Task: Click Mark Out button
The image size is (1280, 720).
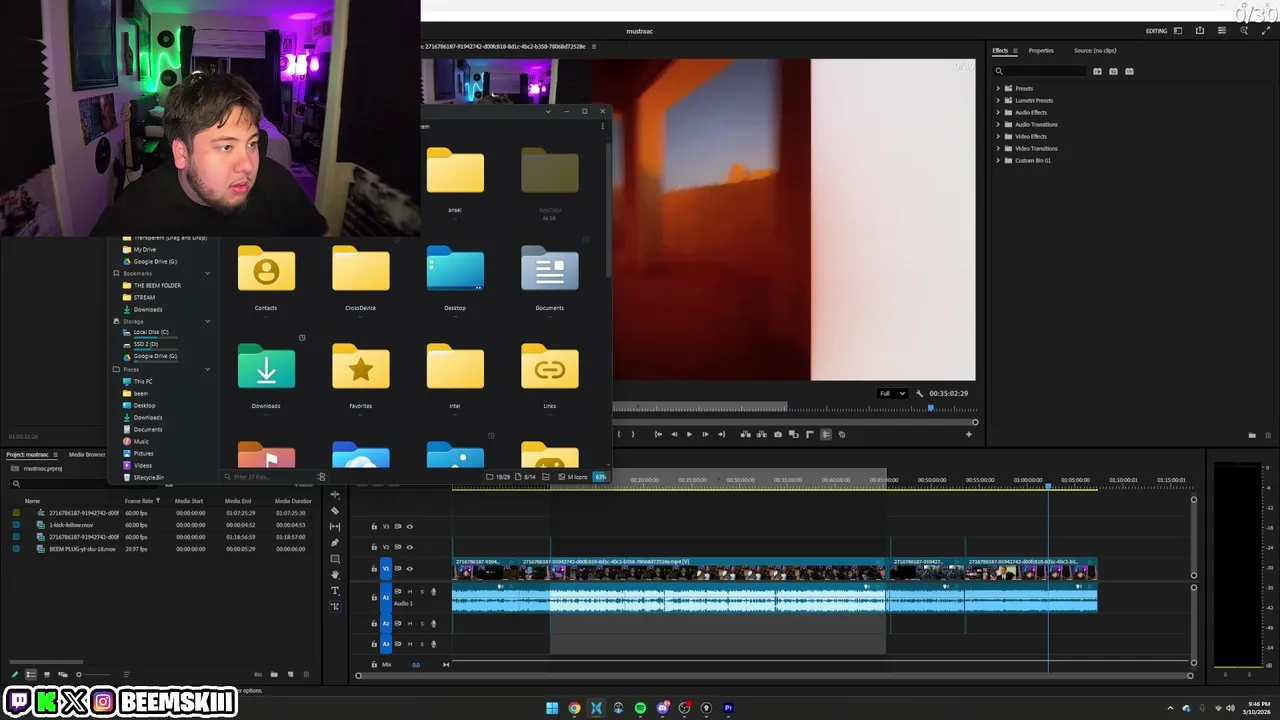Action: click(x=633, y=434)
